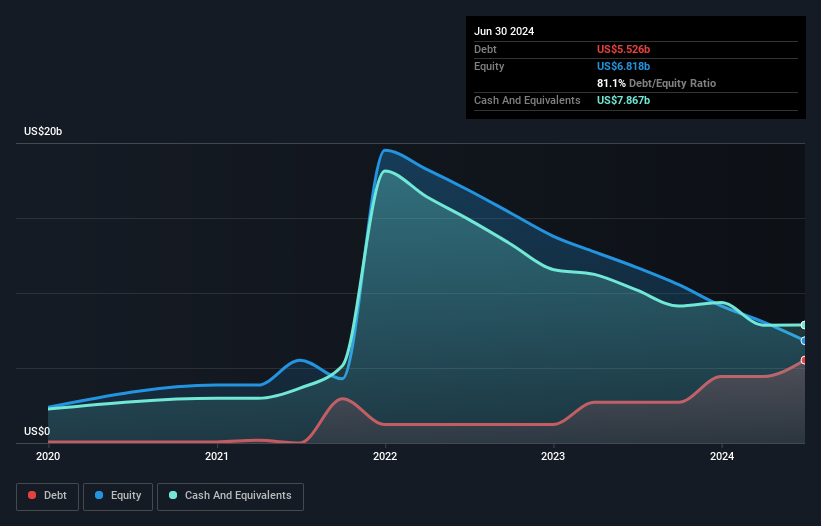The width and height of the screenshot is (821, 526).
Task: Click the Debt row label in tooltip
Action: (x=485, y=49)
